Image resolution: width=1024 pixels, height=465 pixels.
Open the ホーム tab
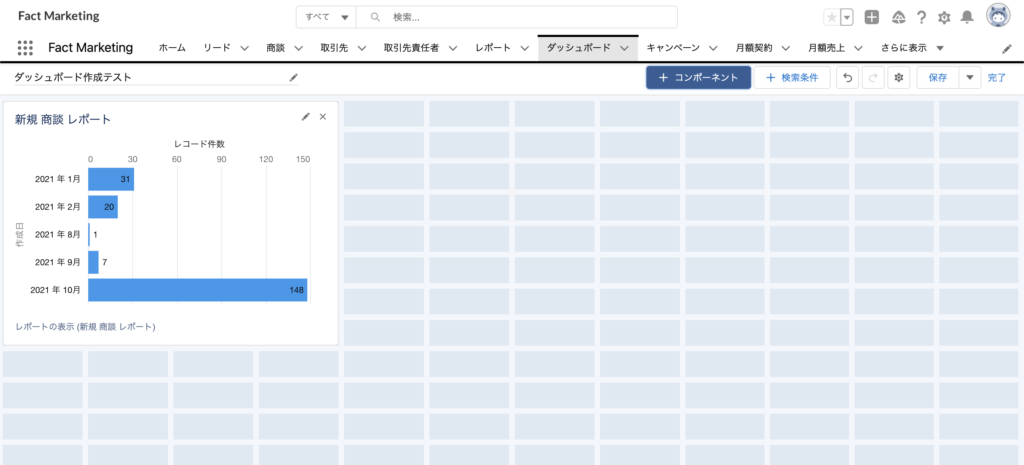(172, 48)
